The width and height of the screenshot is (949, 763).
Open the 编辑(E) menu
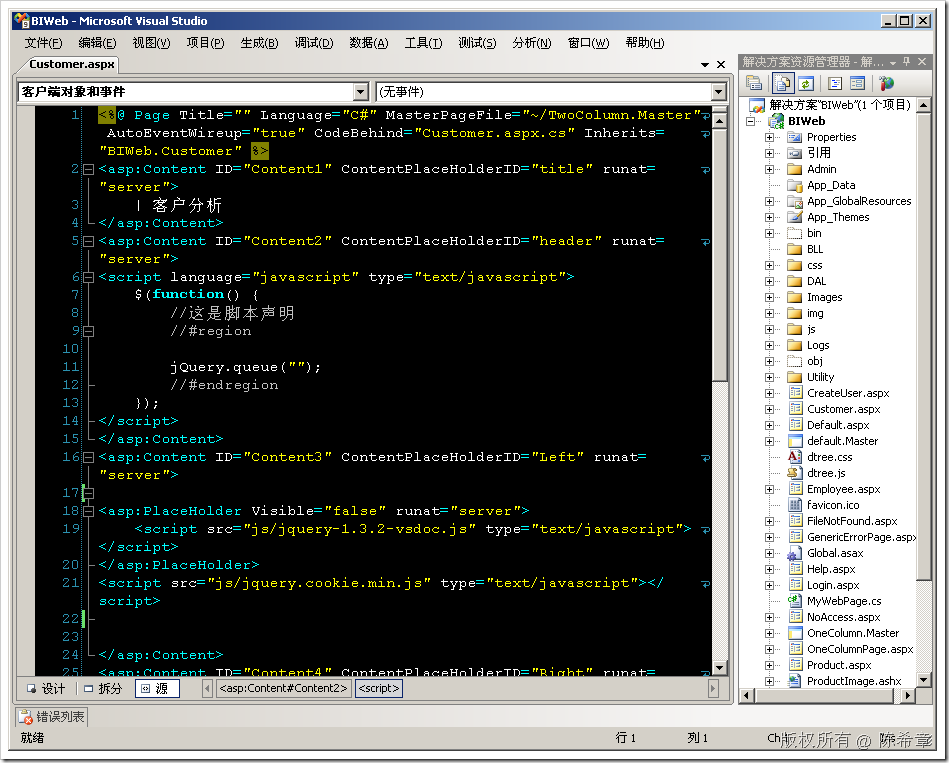pyautogui.click(x=97, y=43)
